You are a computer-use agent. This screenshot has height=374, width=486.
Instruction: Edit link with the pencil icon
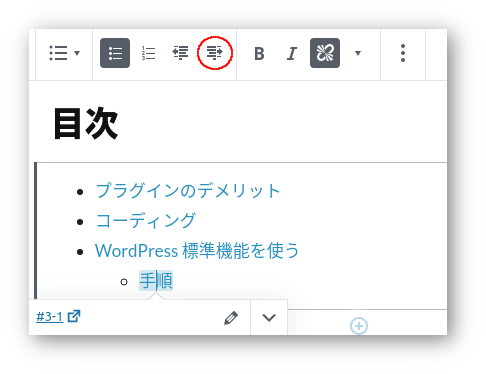pos(231,318)
